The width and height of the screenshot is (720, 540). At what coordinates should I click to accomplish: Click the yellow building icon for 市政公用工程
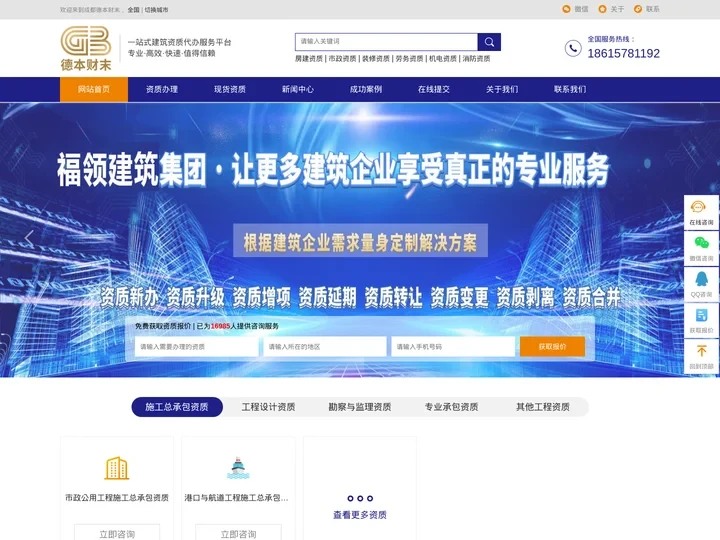click(117, 468)
